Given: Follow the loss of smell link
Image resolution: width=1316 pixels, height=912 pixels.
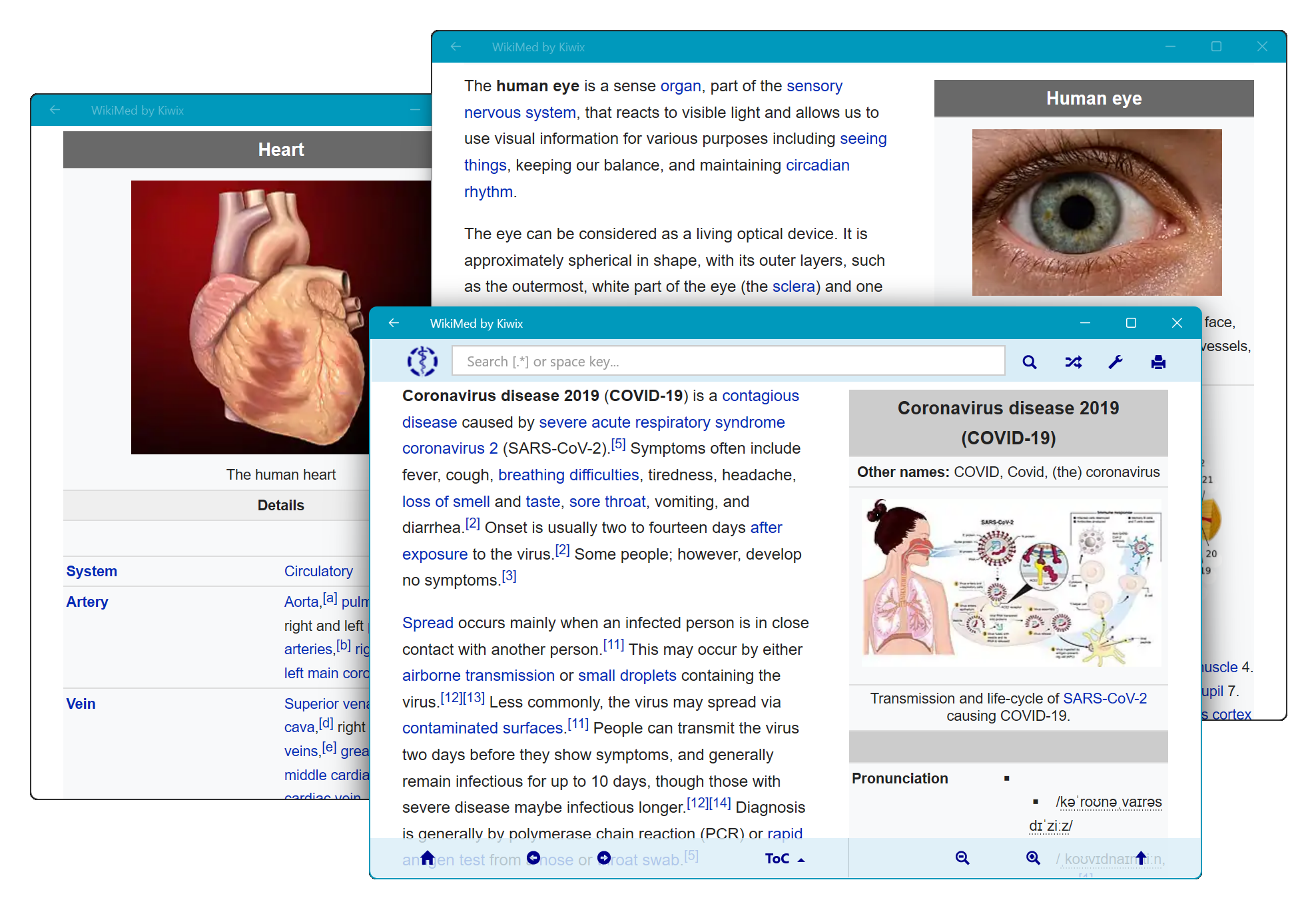Looking at the screenshot, I should 445,501.
